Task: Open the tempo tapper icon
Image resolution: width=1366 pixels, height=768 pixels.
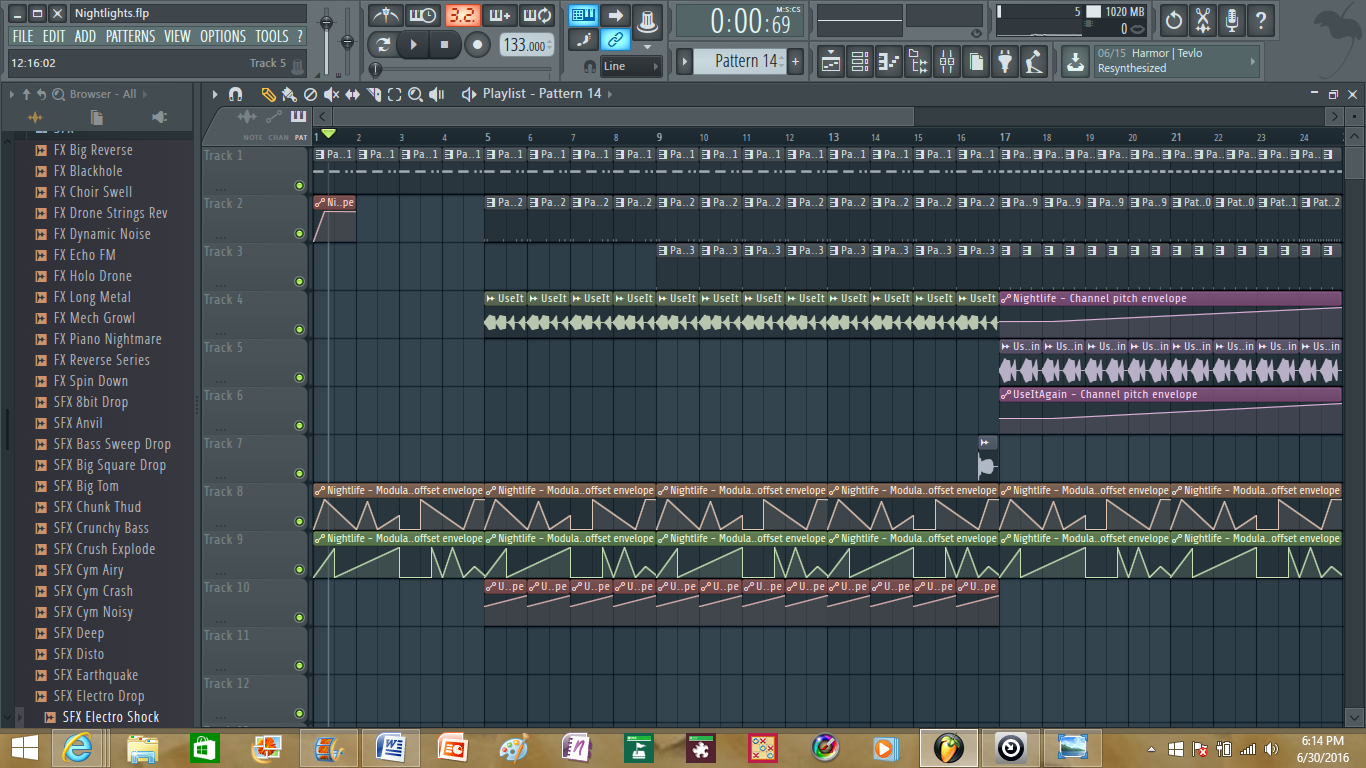Action: pyautogui.click(x=1034, y=62)
